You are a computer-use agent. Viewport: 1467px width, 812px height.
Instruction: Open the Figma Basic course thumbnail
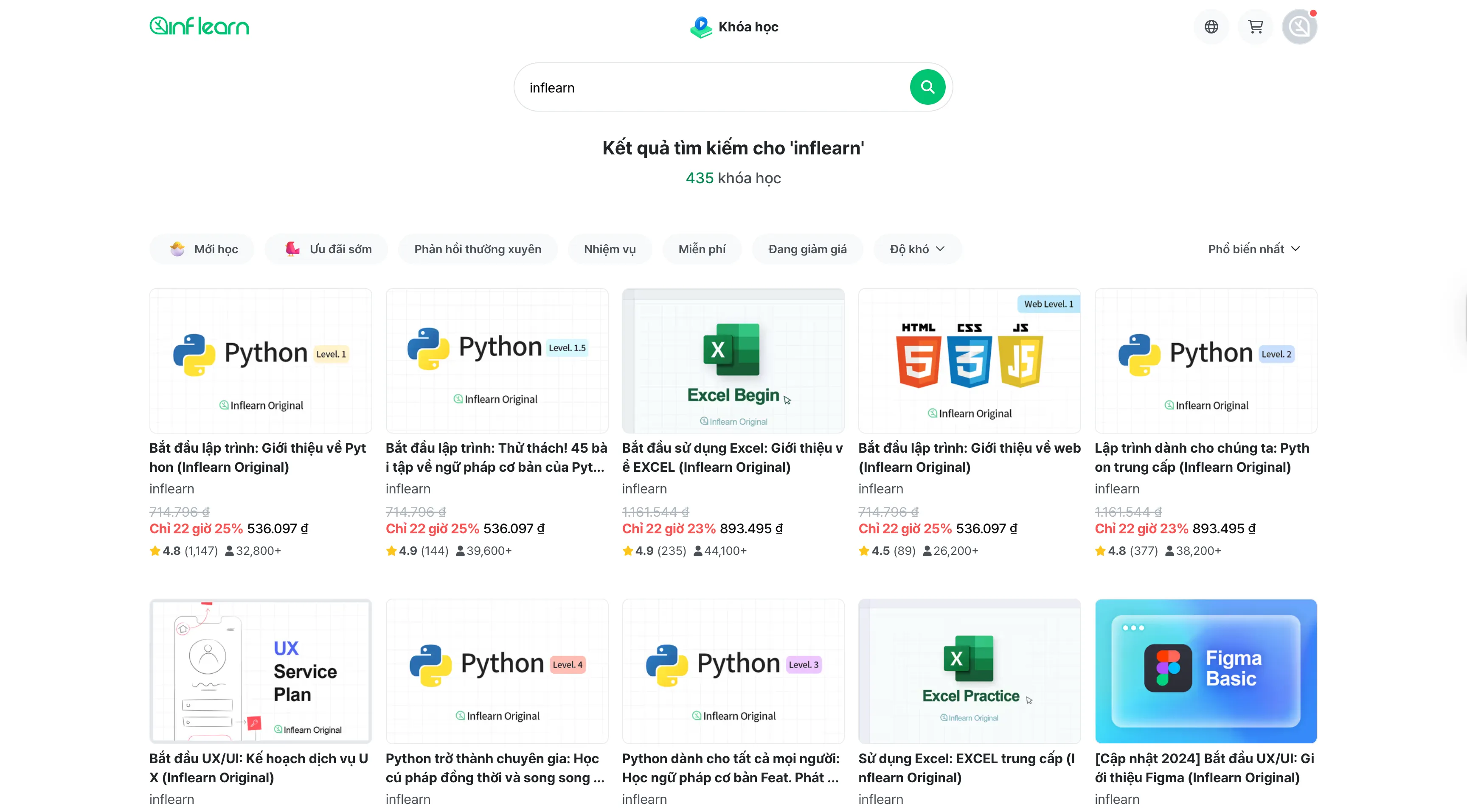(x=1205, y=670)
